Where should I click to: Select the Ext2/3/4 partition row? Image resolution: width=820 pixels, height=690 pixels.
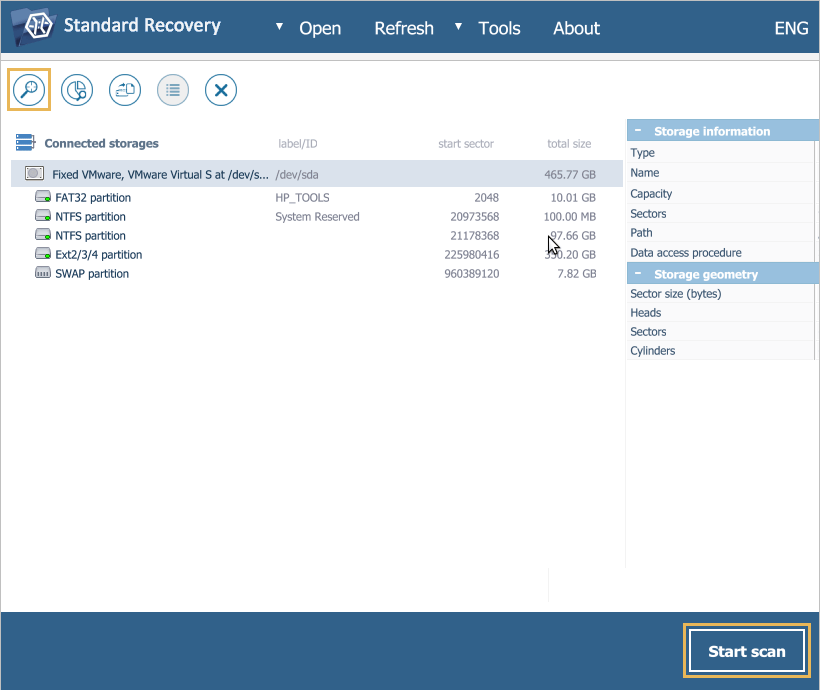pos(317,254)
